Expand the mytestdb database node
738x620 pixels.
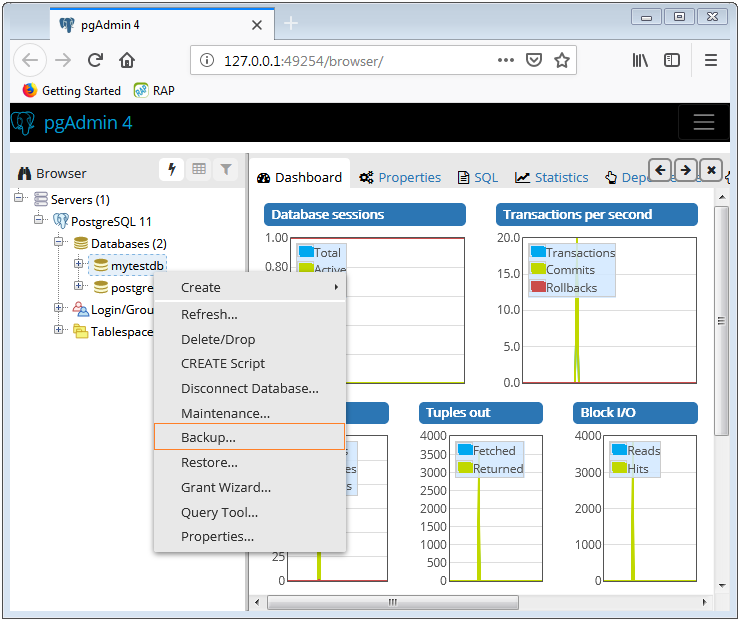click(x=78, y=263)
